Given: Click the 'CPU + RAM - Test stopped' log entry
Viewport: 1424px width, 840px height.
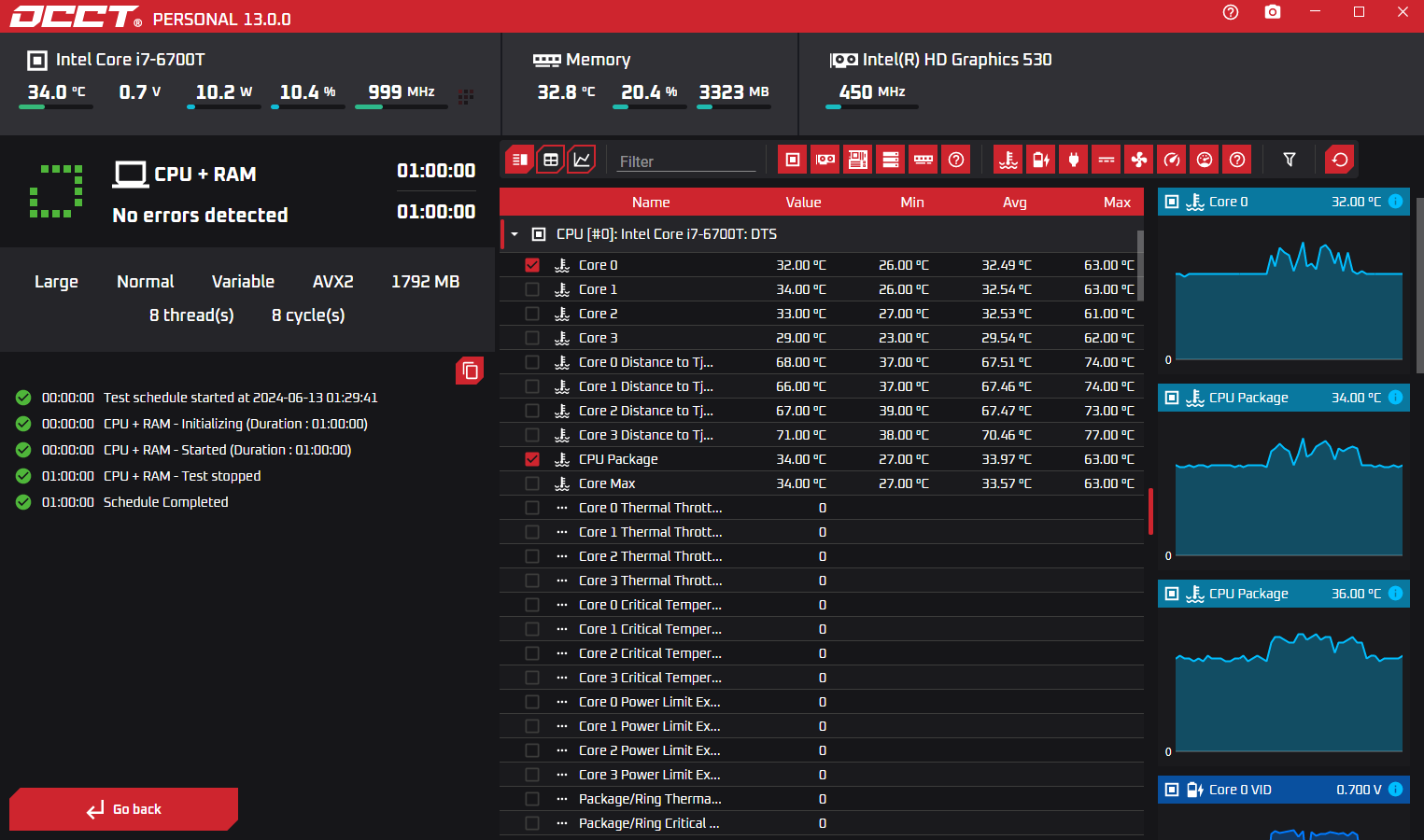Looking at the screenshot, I should pyautogui.click(x=182, y=476).
